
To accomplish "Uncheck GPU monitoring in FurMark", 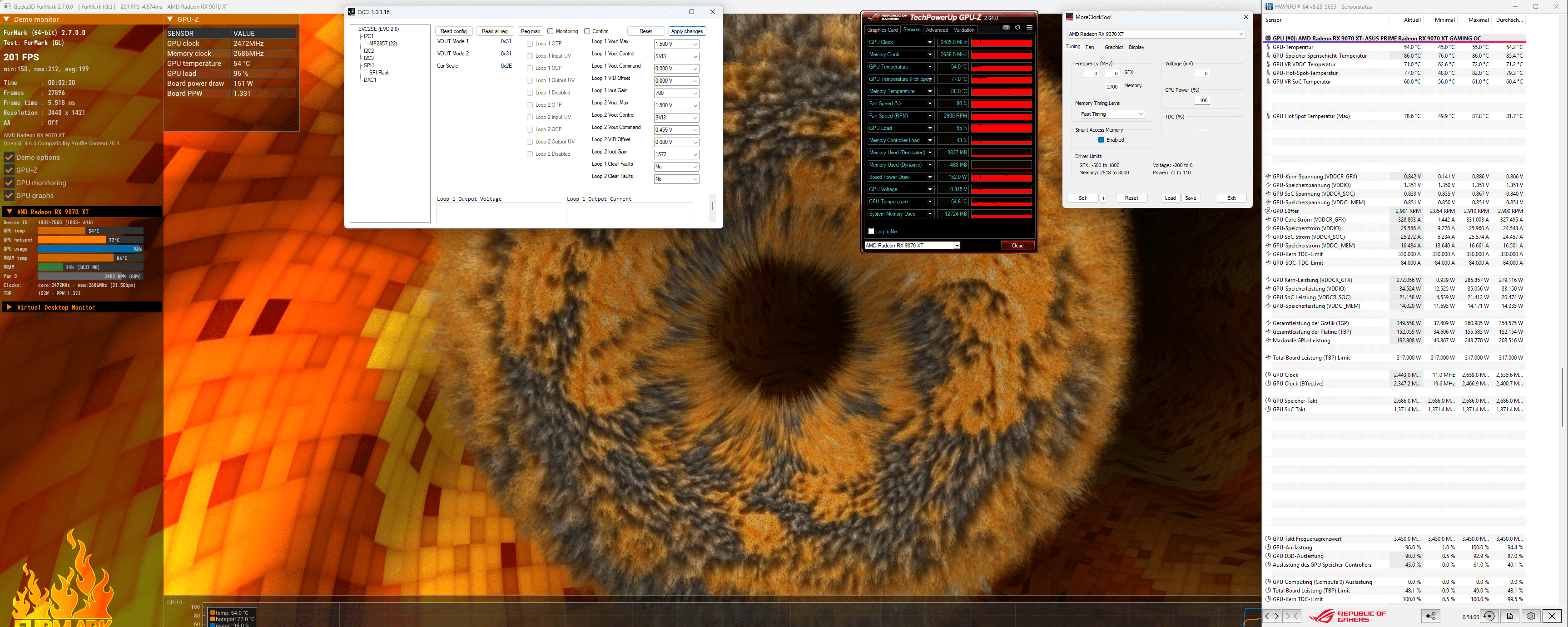I will coord(9,183).
